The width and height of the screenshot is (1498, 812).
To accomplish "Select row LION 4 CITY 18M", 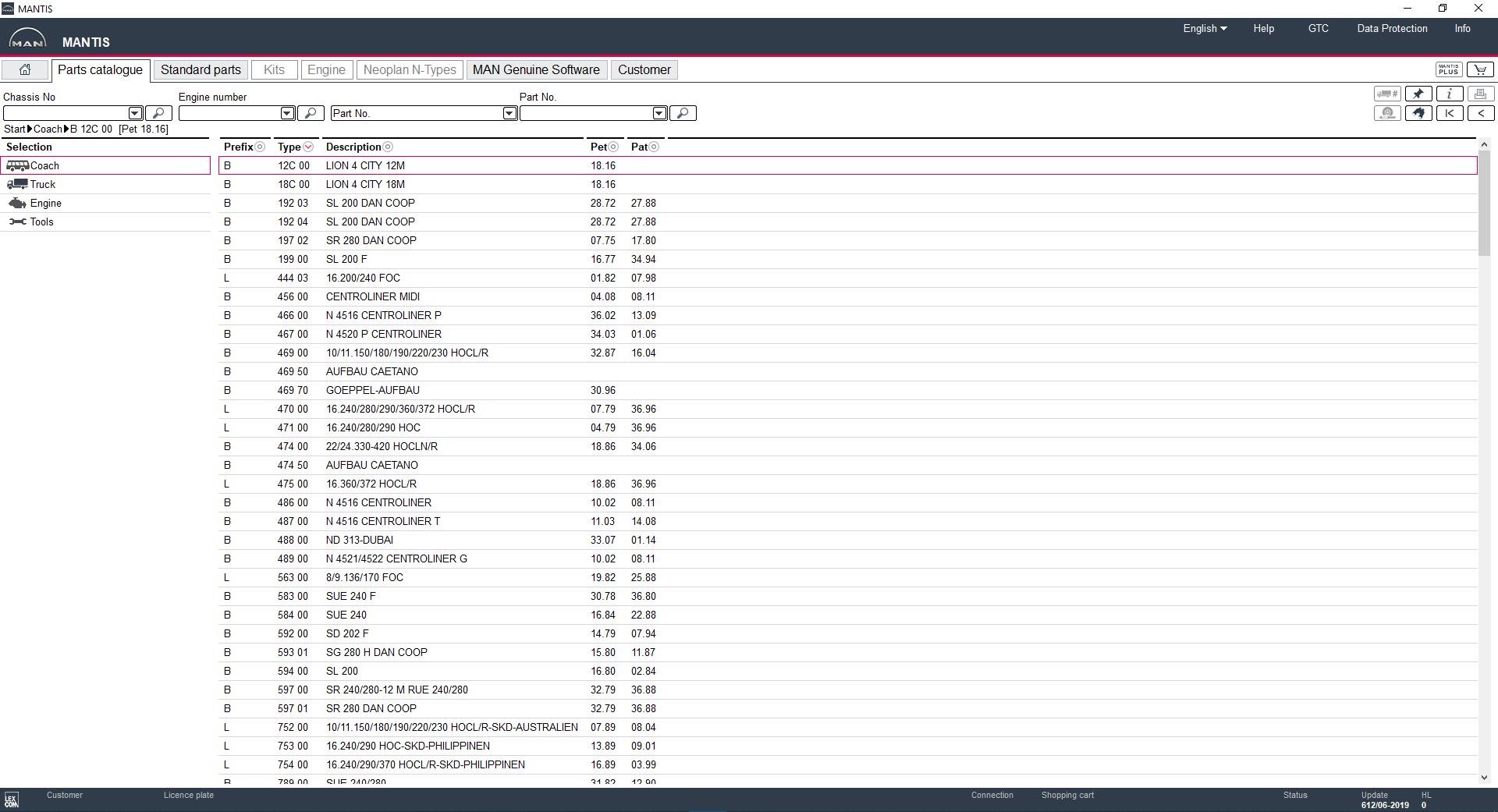I will pyautogui.click(x=848, y=184).
